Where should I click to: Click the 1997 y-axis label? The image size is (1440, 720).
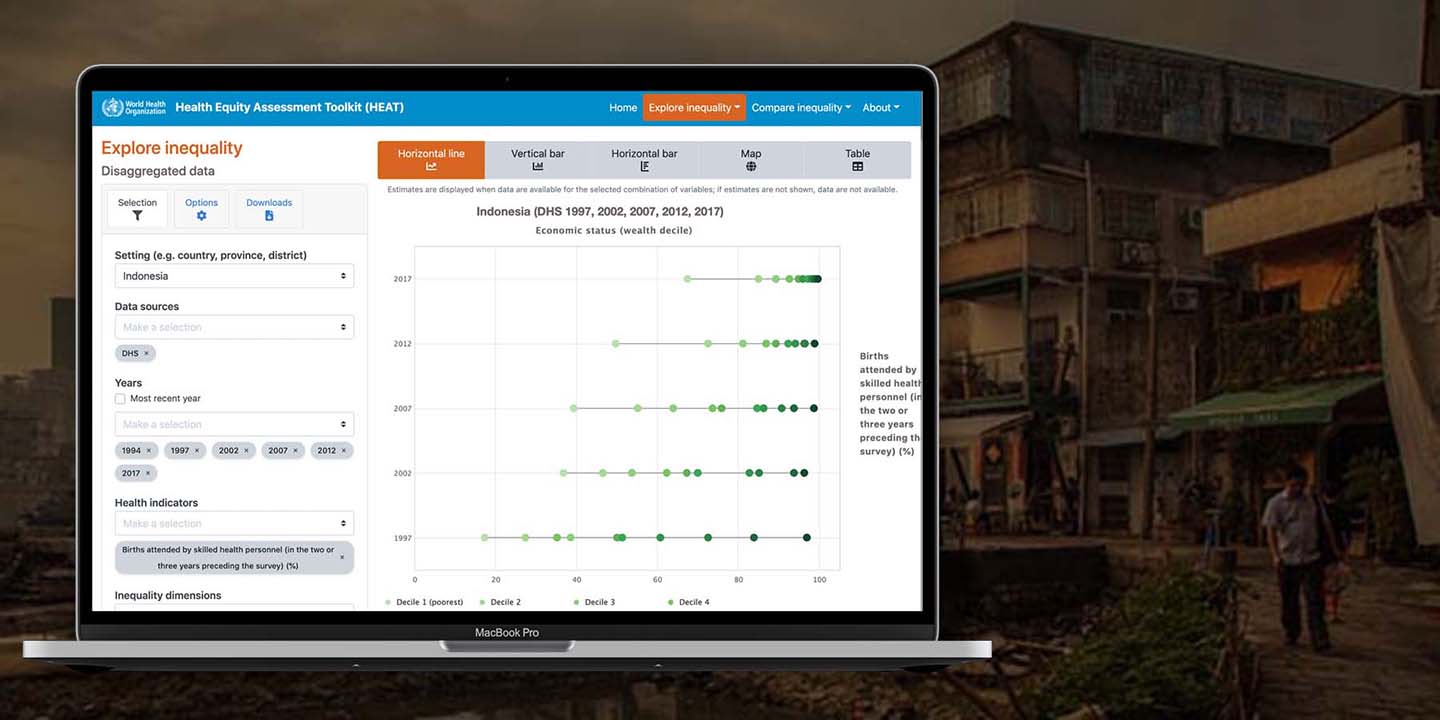pyautogui.click(x=402, y=538)
